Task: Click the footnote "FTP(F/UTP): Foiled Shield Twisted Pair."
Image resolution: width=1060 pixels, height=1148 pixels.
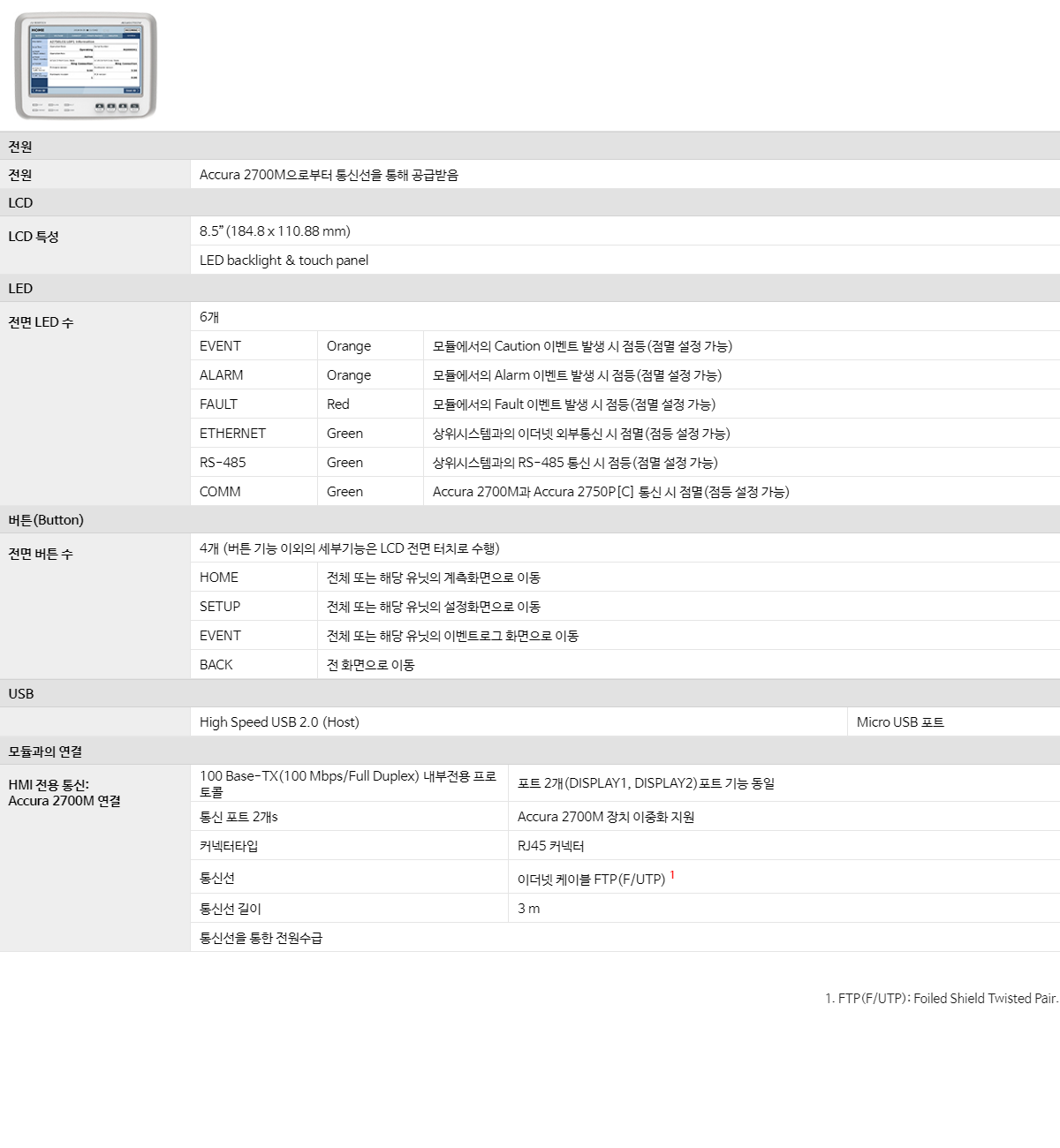Action: [x=948, y=999]
